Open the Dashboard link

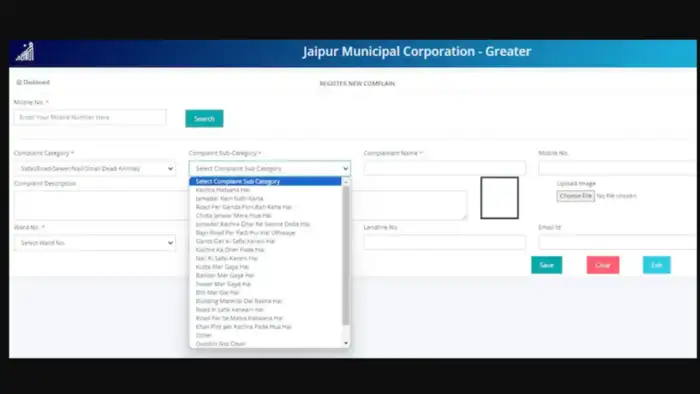[33, 83]
